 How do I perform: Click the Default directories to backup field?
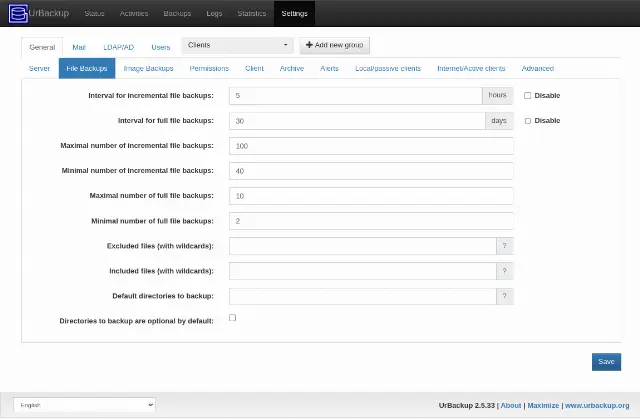[x=362, y=296]
